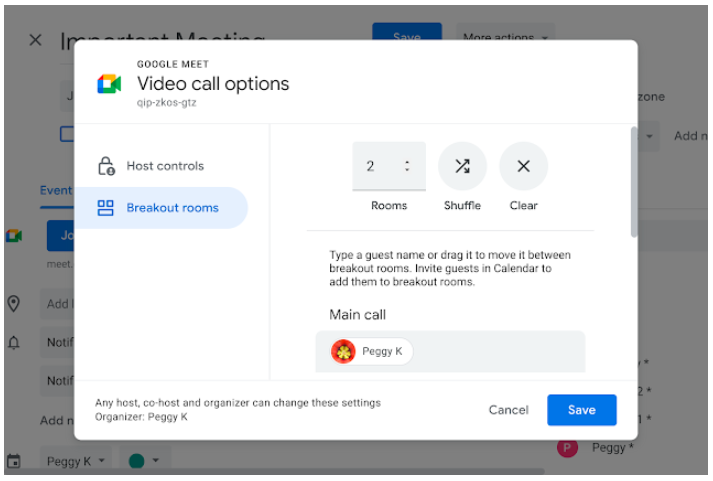The image size is (713, 481).
Task: Shuffle guests between breakout rooms
Action: 462,166
